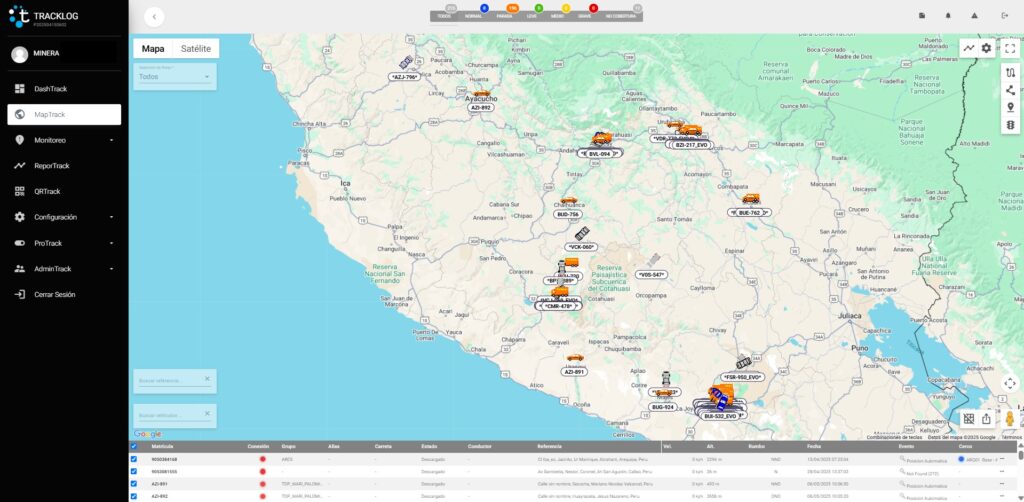Expand the Monitoreo submenu
Screen dimensions: 1024x502
111,141
